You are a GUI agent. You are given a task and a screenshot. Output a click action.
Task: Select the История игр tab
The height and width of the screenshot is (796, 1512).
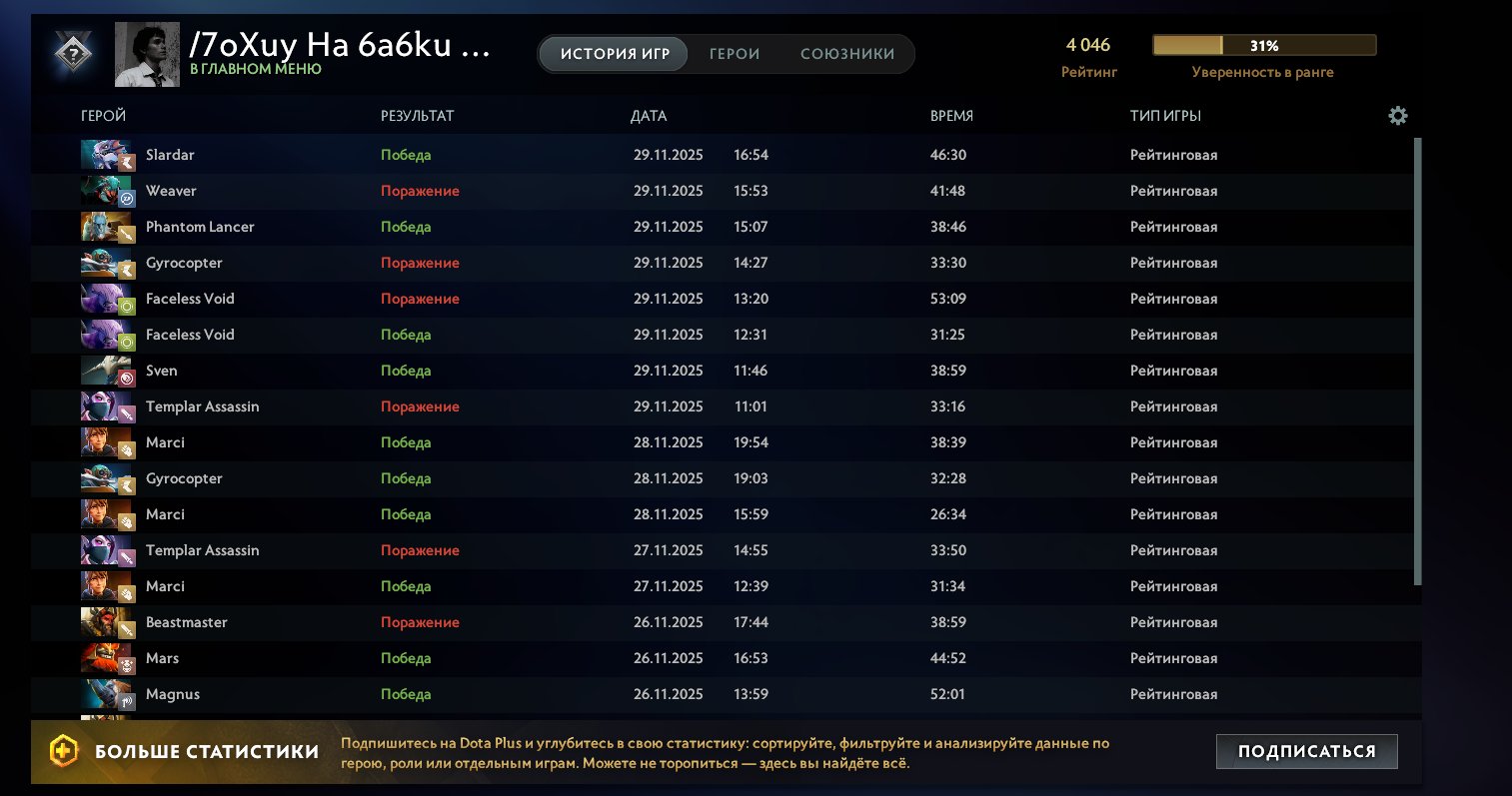coord(615,54)
